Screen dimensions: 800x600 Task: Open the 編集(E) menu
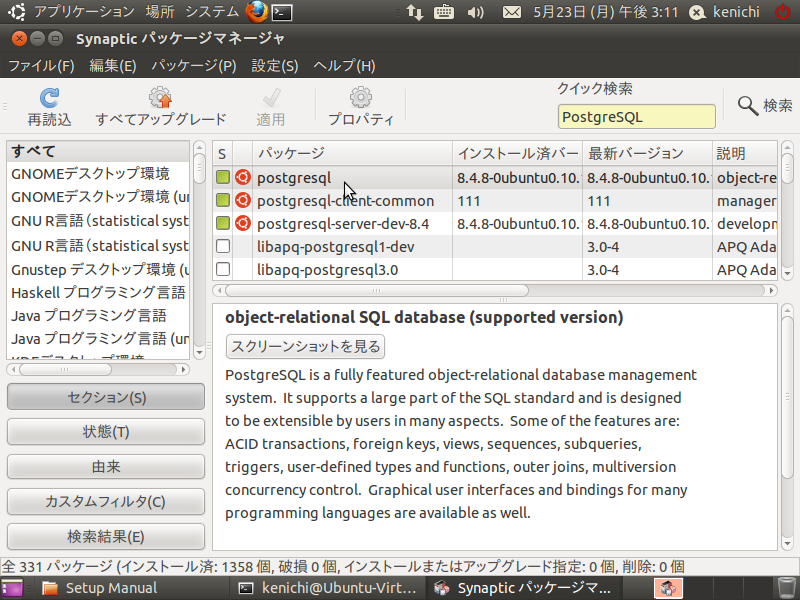[113, 66]
